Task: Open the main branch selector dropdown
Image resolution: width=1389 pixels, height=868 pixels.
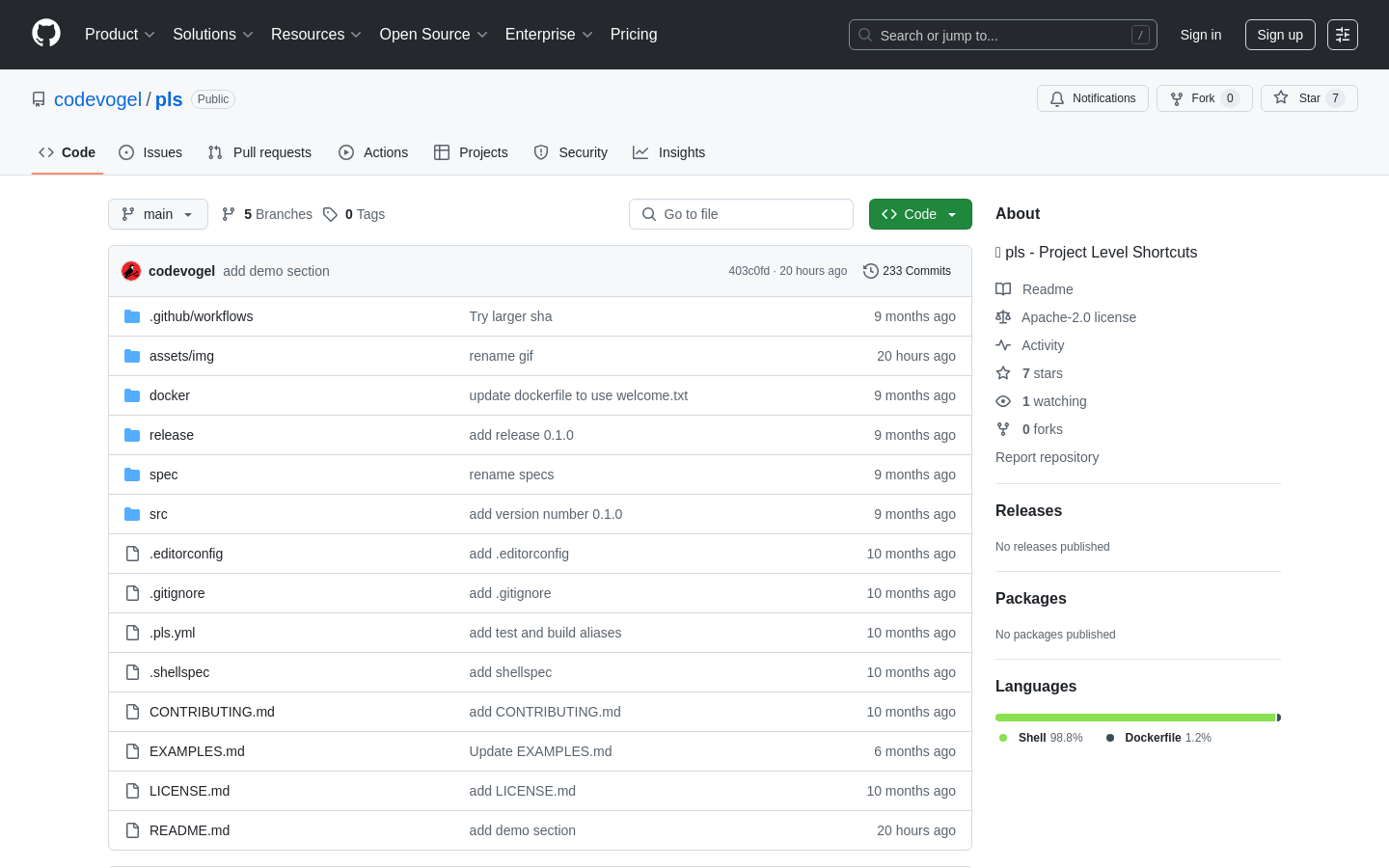Action: [158, 214]
